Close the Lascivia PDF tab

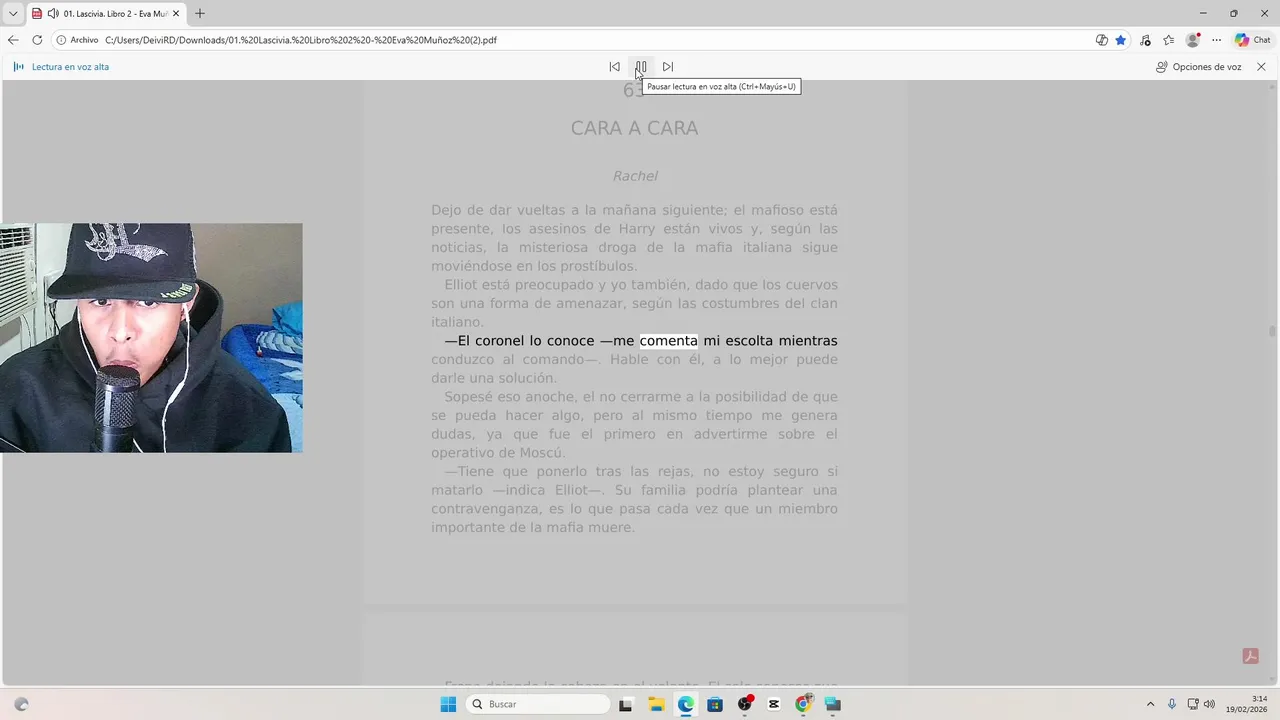176,14
